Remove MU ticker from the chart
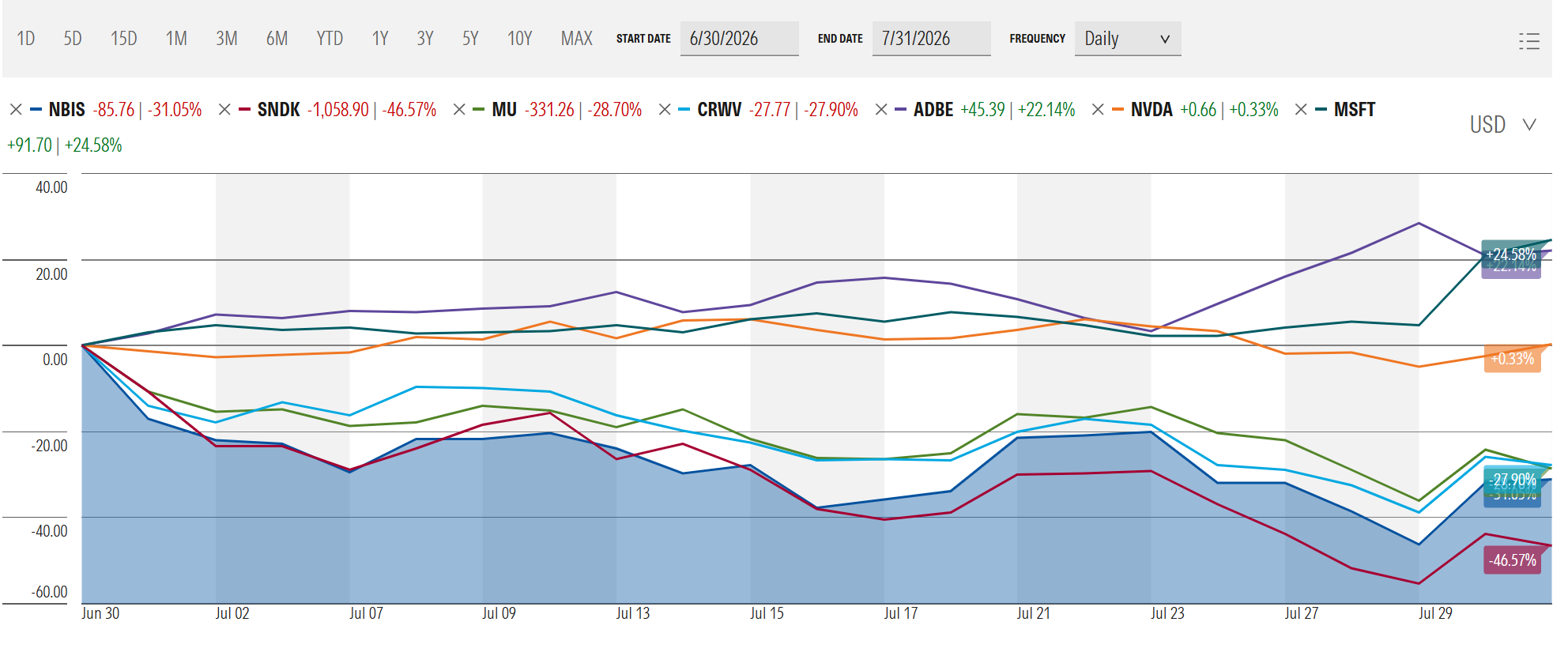Image resolution: width=1568 pixels, height=652 pixels. pyautogui.click(x=459, y=110)
